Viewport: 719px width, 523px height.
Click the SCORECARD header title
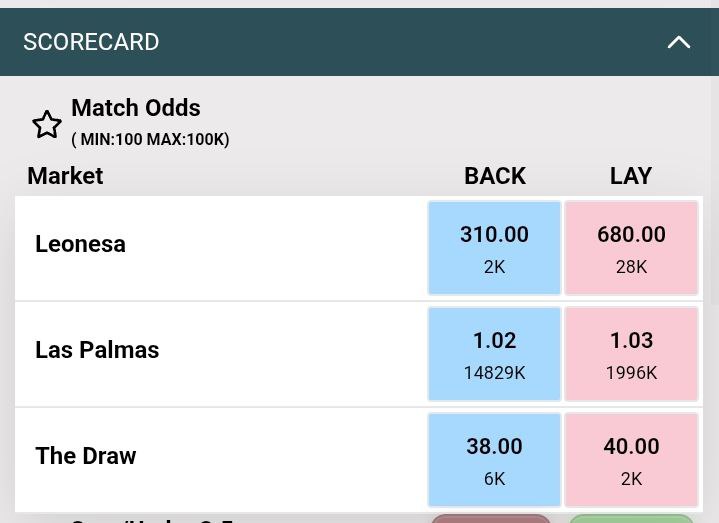[91, 42]
